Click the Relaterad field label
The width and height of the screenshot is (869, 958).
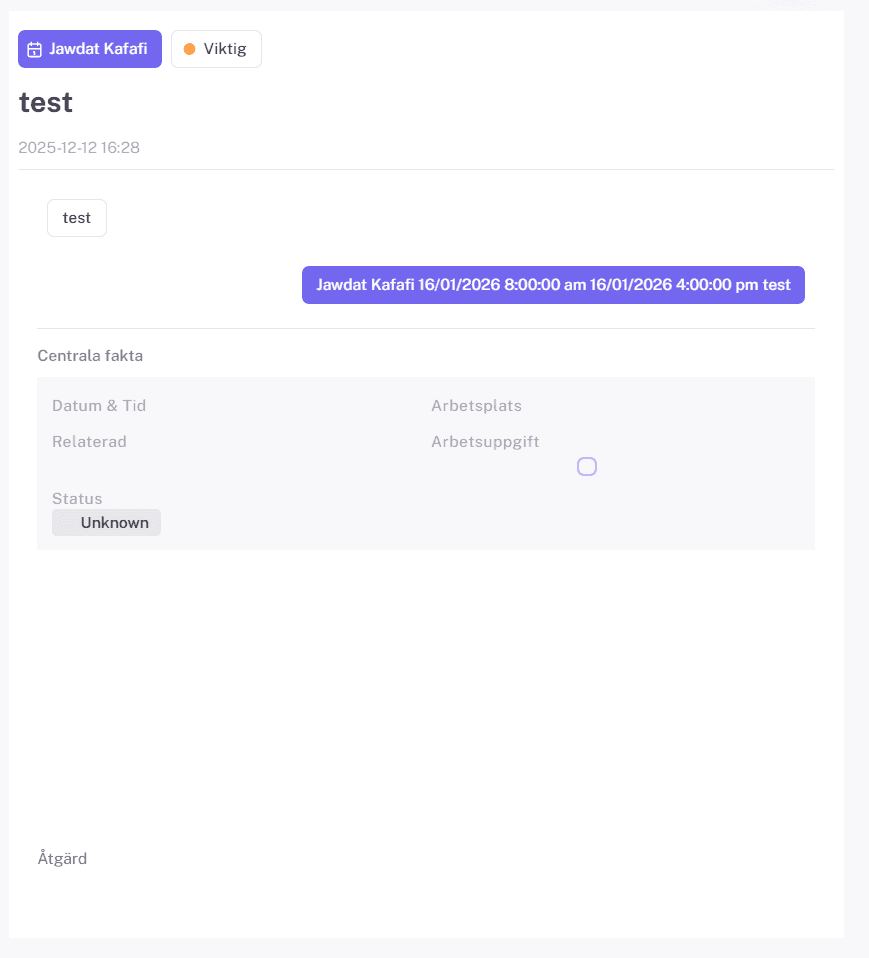point(89,441)
